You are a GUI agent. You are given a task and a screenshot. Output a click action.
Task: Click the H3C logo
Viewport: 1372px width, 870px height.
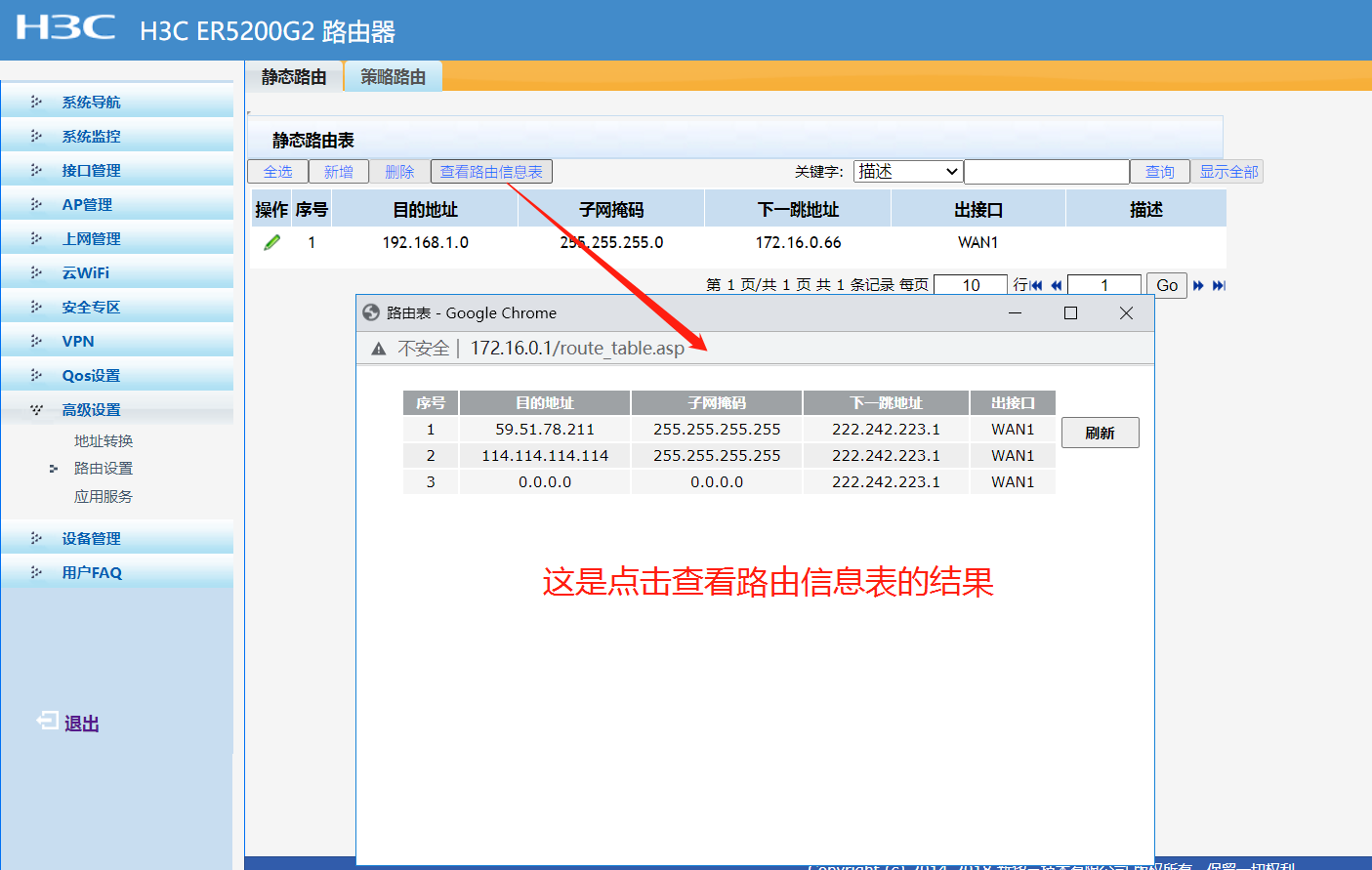click(65, 27)
